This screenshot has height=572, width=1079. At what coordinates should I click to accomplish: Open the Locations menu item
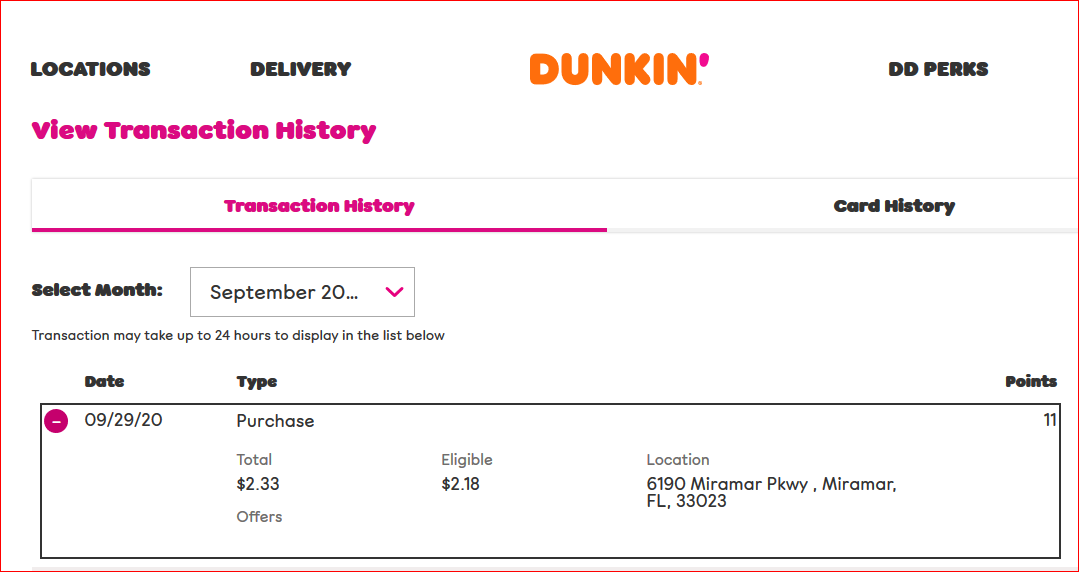tap(90, 69)
